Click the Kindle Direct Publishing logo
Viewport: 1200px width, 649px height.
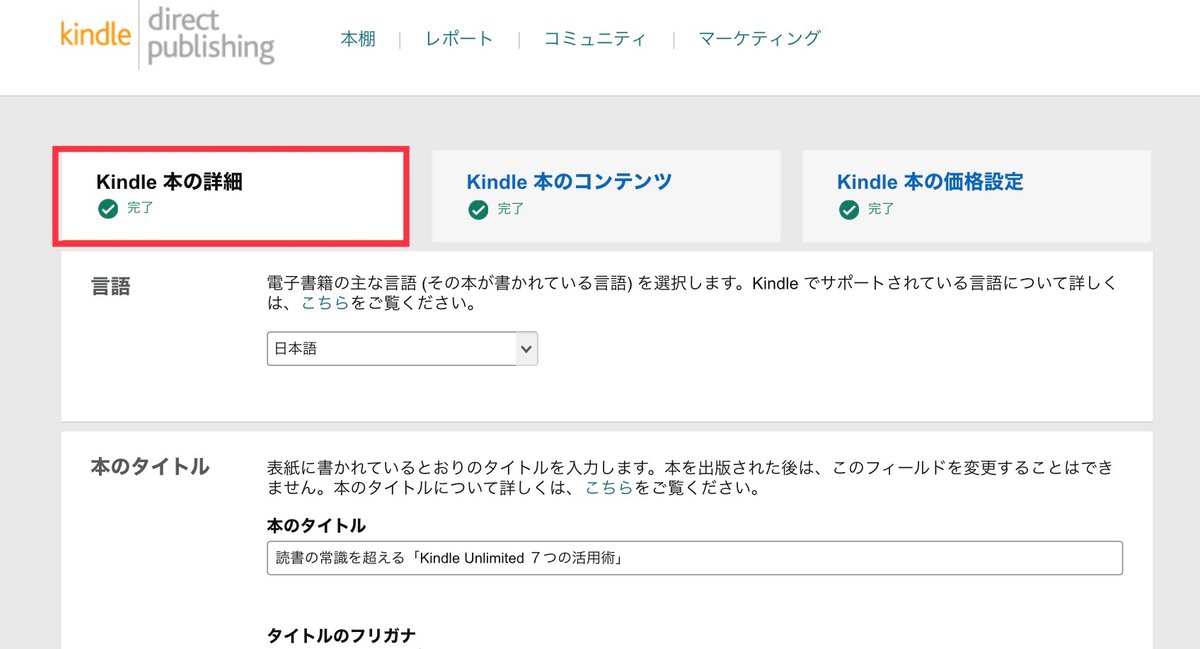tap(167, 38)
